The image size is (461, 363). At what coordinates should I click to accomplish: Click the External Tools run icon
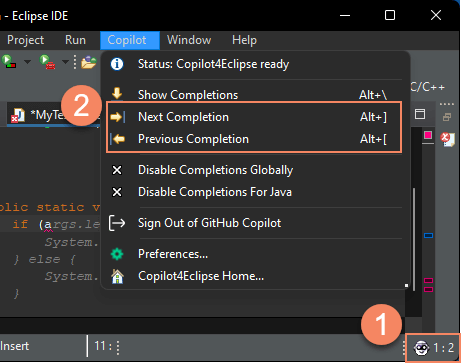(x=47, y=62)
